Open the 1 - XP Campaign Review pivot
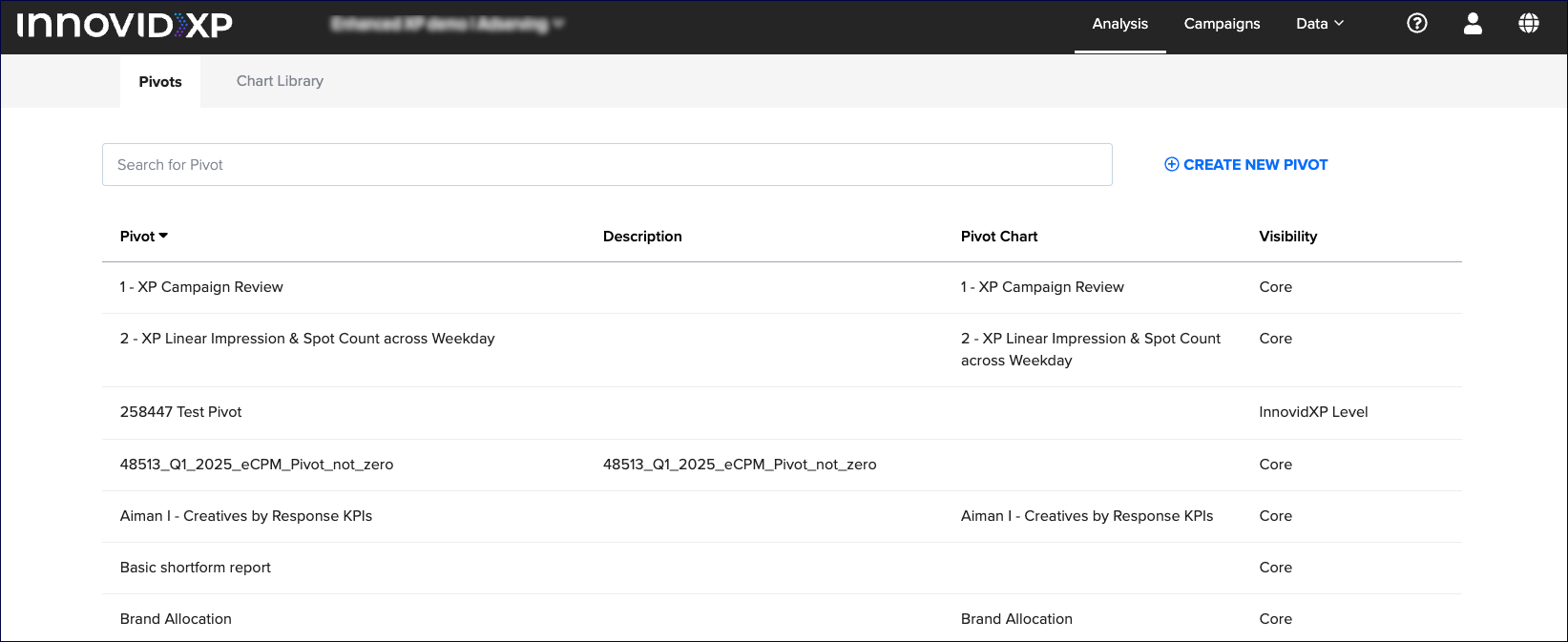1568x642 pixels. click(201, 287)
